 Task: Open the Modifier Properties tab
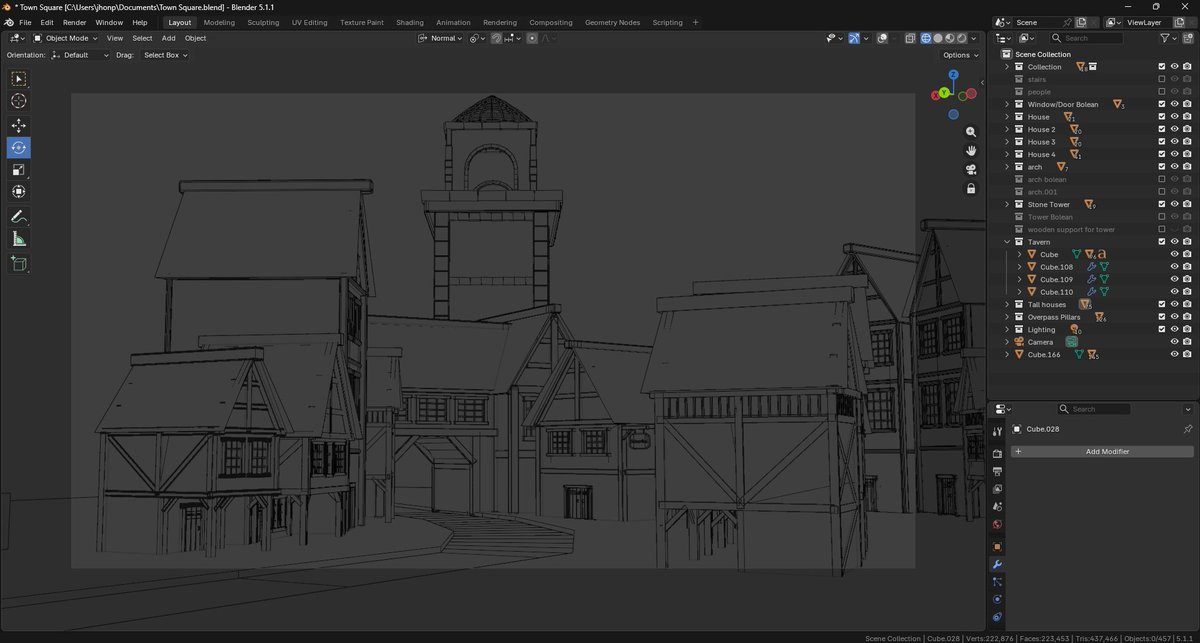click(997, 566)
